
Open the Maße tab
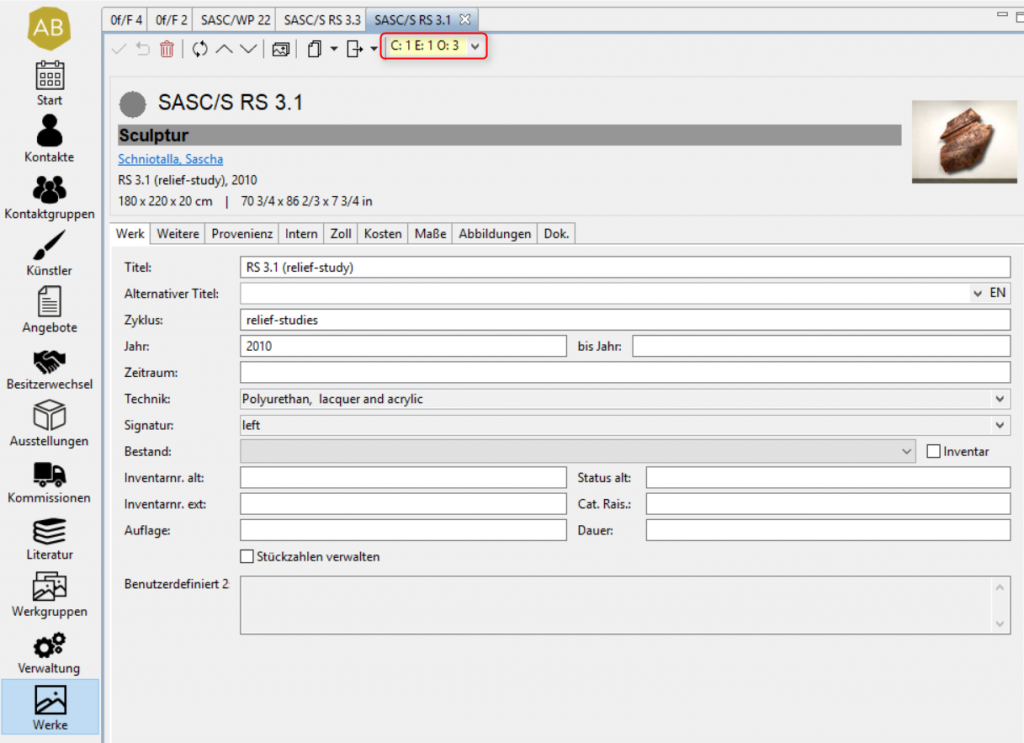click(x=430, y=234)
